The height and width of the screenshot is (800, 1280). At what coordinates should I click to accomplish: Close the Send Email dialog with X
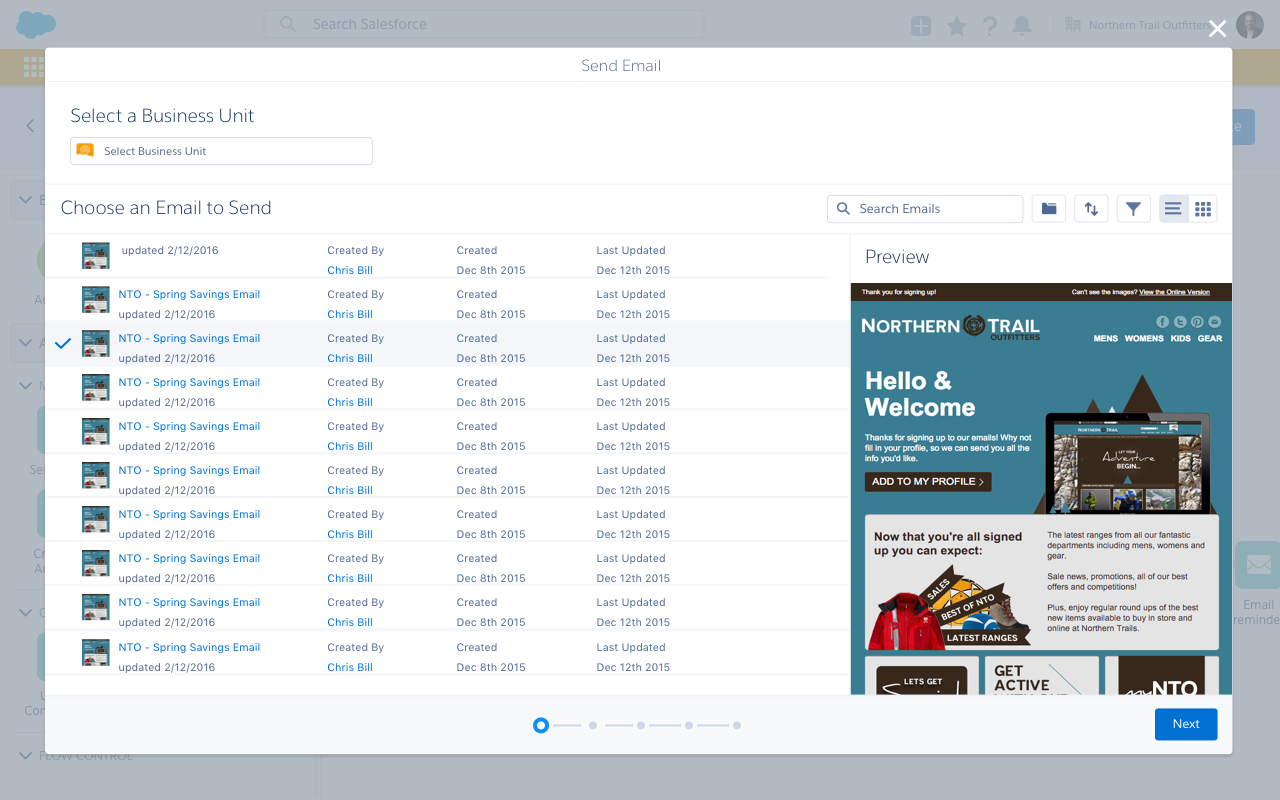coord(1217,29)
